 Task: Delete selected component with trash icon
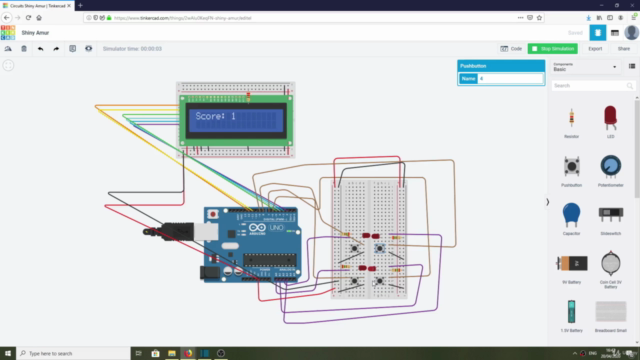pyautogui.click(x=24, y=49)
